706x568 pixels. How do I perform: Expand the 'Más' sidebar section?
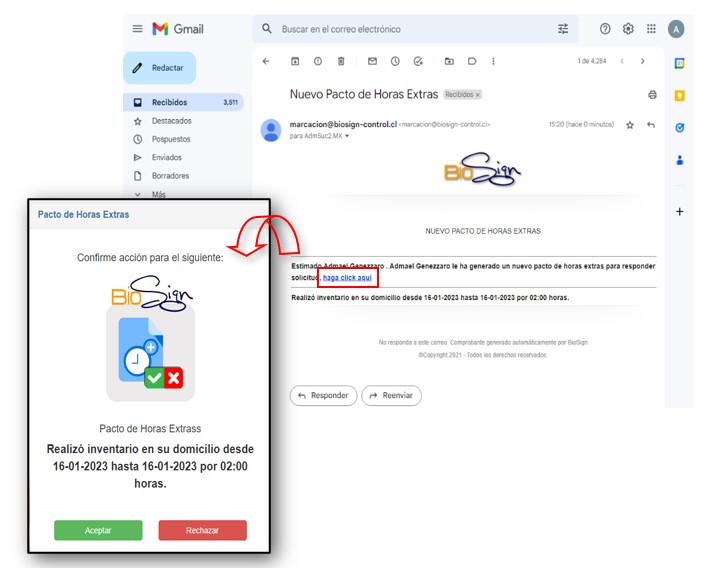click(159, 194)
